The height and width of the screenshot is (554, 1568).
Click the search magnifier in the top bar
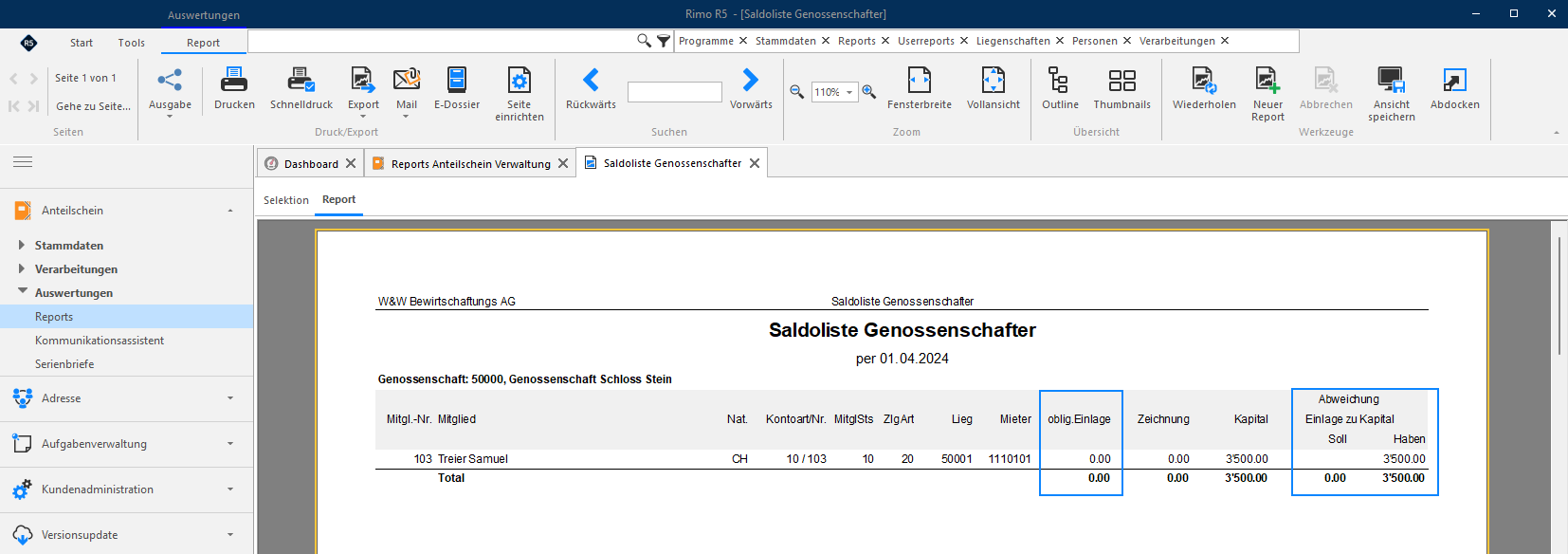coord(644,41)
